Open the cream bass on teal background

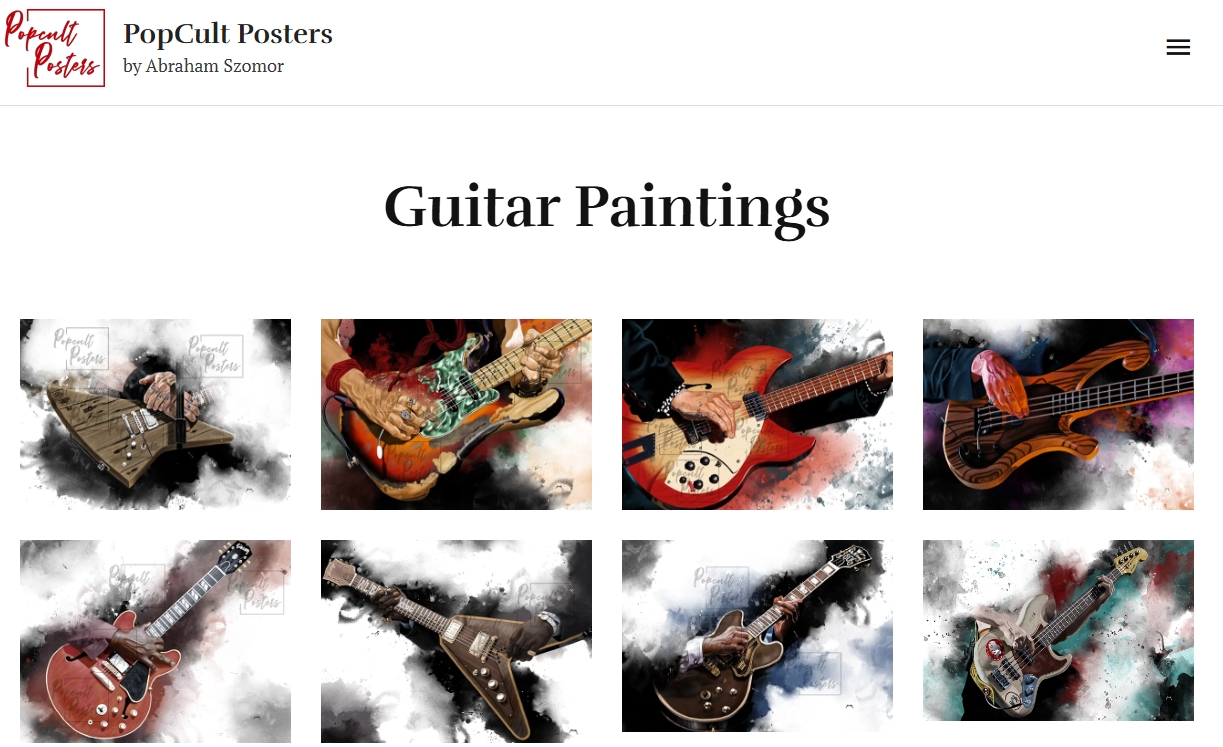point(1058,630)
